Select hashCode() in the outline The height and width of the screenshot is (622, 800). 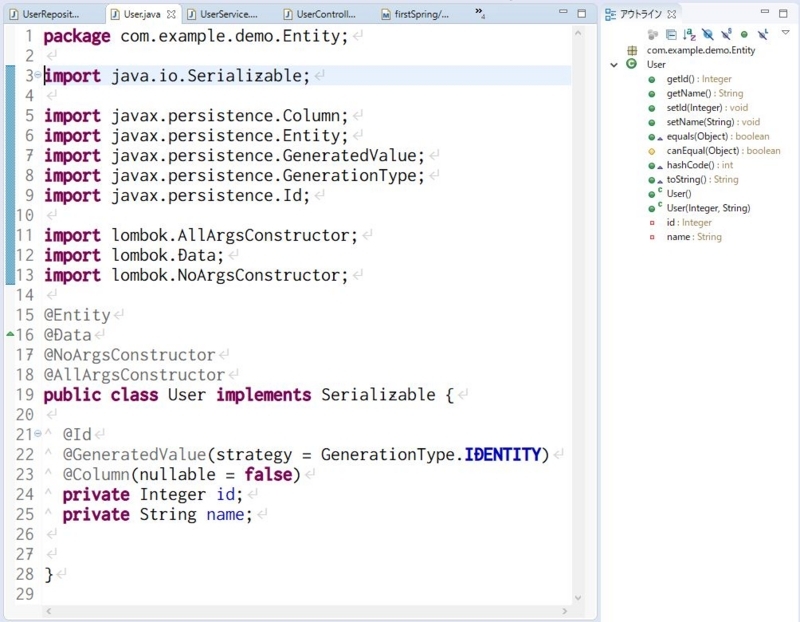699,165
